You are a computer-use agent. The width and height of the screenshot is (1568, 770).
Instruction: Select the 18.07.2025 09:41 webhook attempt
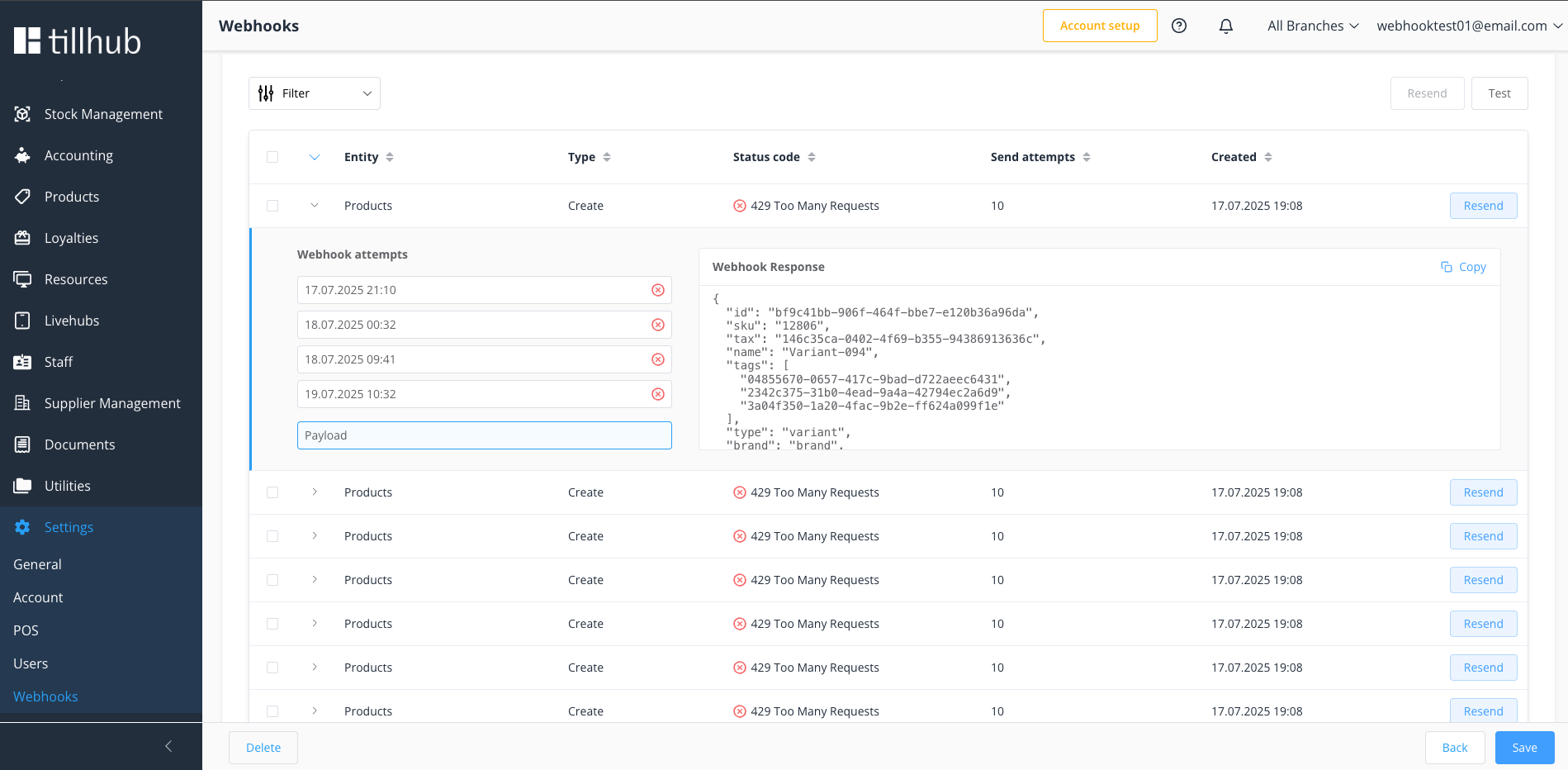click(485, 359)
